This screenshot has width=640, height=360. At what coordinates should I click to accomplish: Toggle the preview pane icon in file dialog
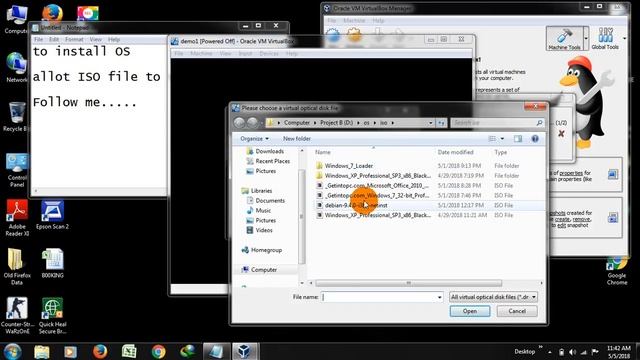click(x=518, y=139)
